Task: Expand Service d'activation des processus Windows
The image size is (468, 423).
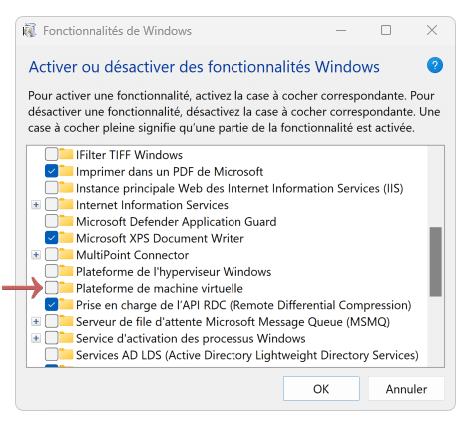Action: coord(36,338)
